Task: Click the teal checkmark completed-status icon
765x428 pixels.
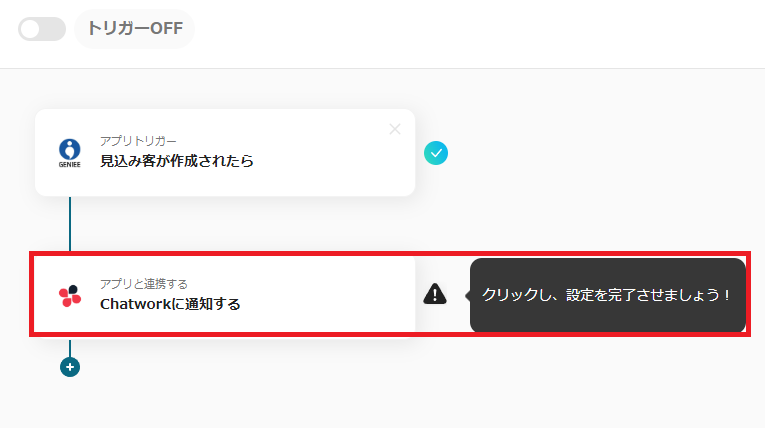Action: click(x=435, y=153)
